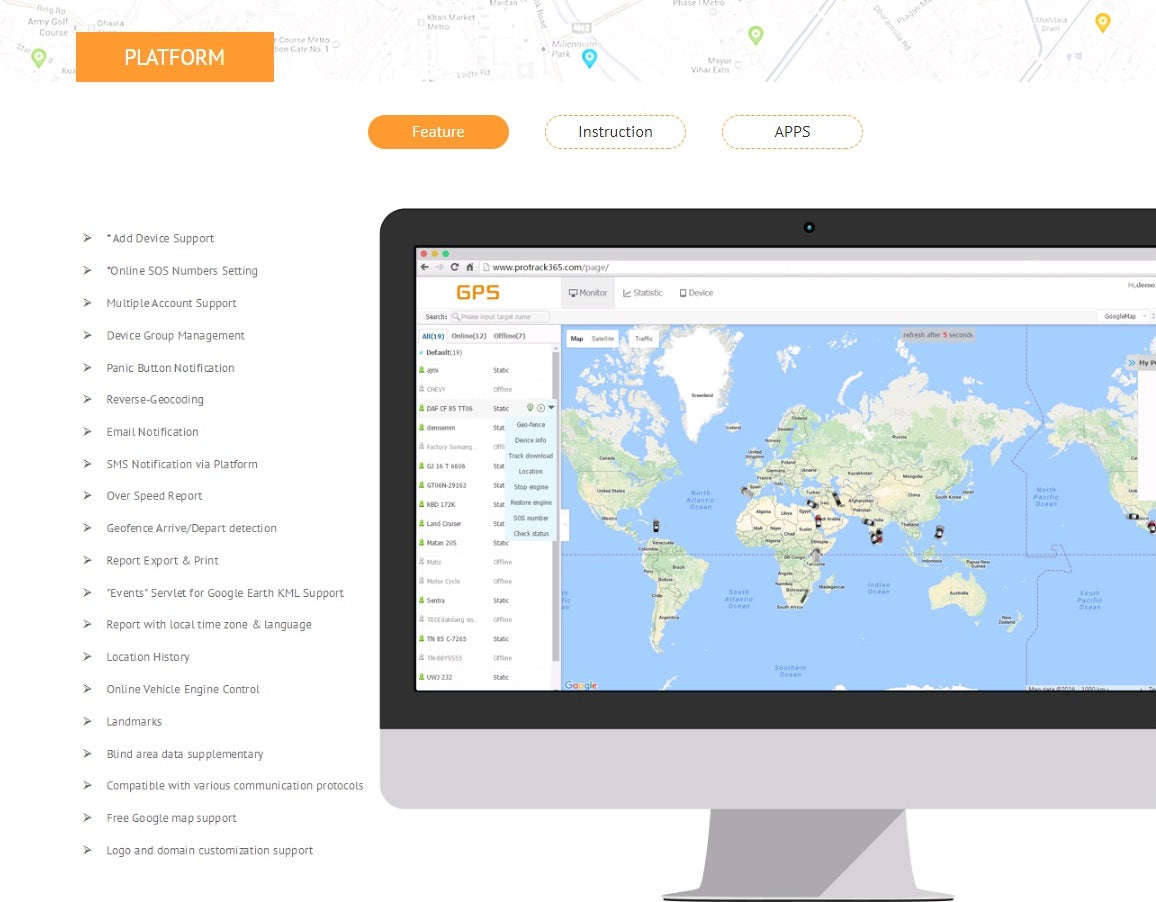Click the Monitor screen icon

pyautogui.click(x=573, y=292)
